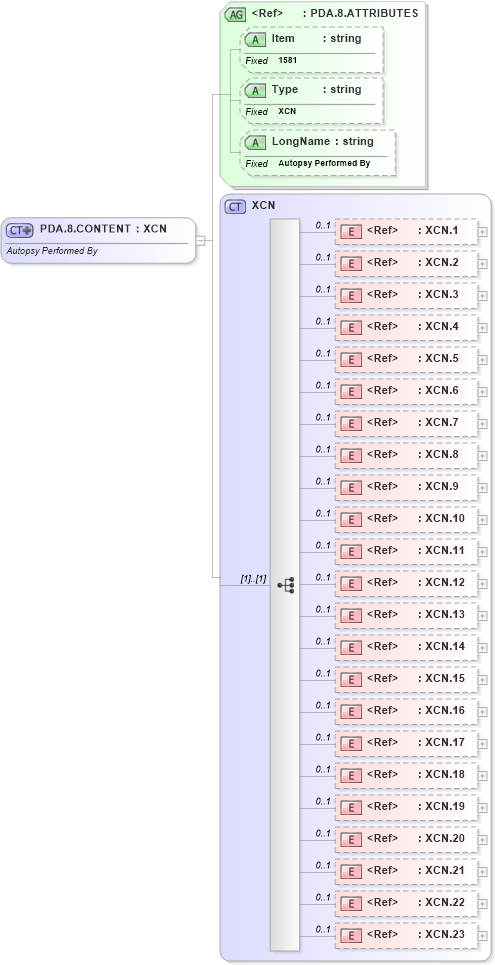
Task: Click the E icon of XCN.20
Action: [x=351, y=840]
